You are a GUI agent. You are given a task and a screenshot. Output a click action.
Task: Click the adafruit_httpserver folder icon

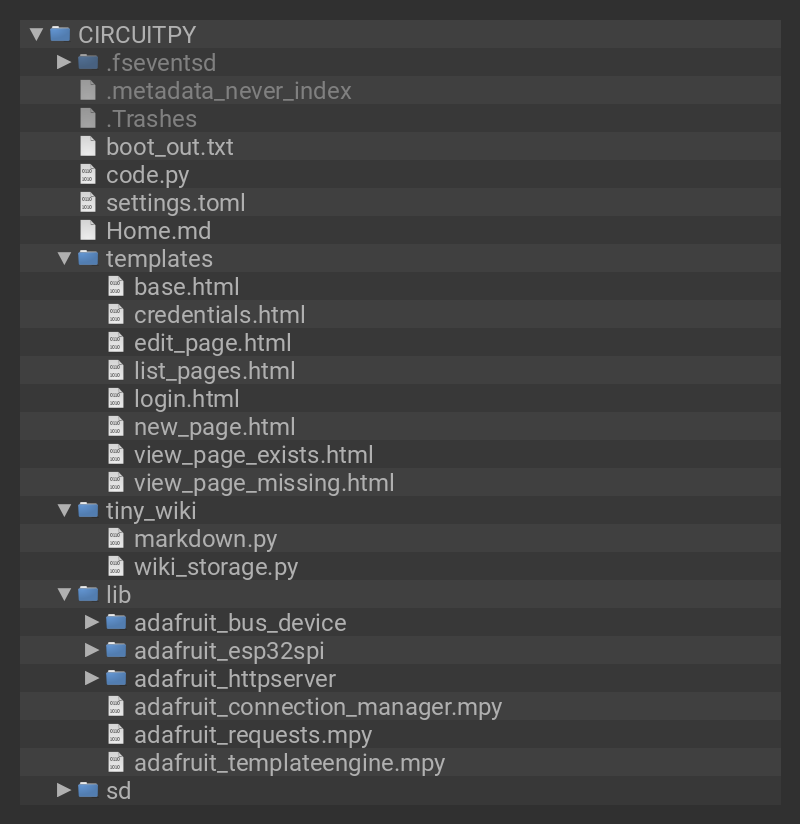(116, 679)
